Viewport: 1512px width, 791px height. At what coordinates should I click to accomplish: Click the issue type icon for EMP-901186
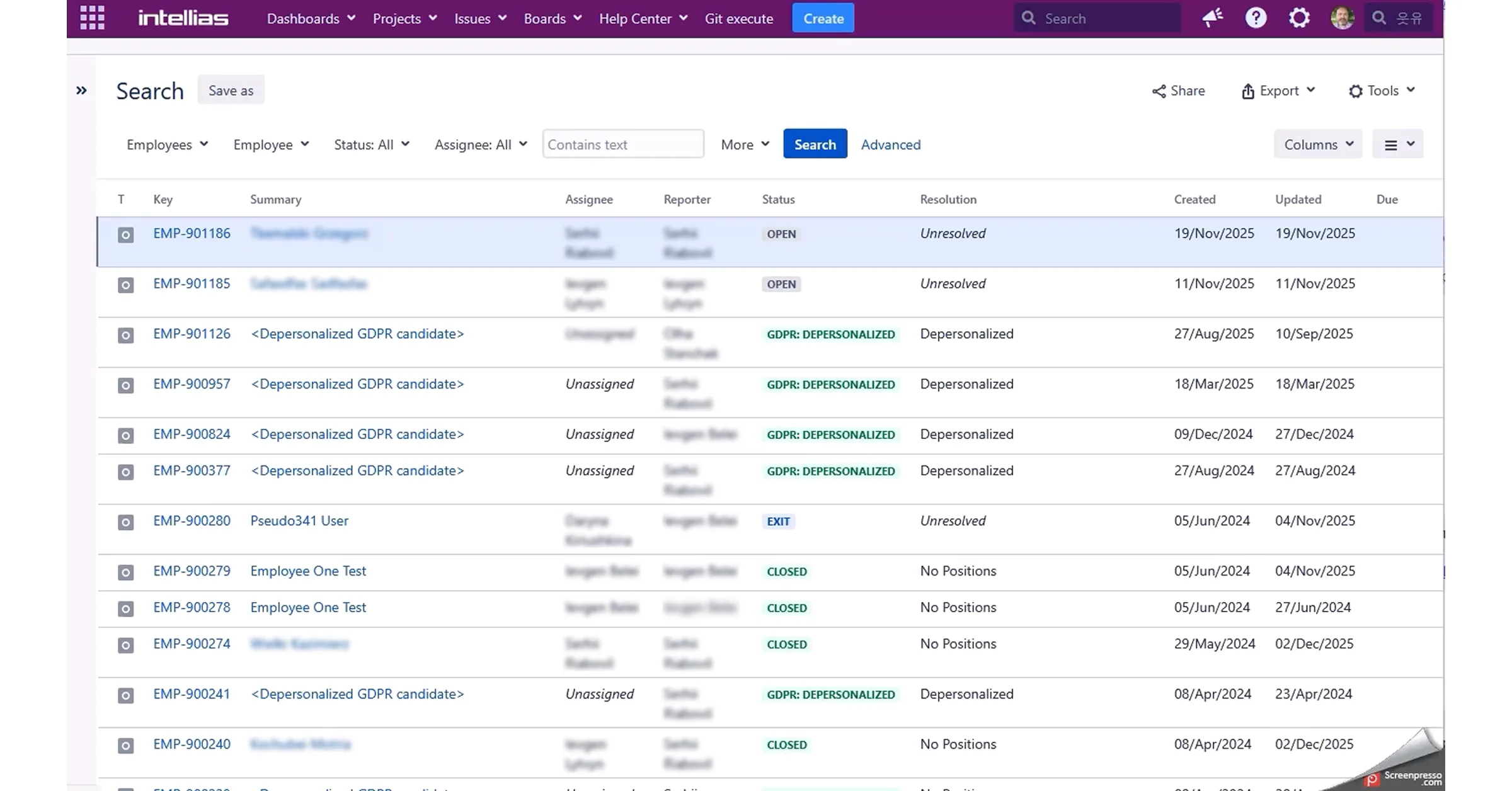click(126, 235)
